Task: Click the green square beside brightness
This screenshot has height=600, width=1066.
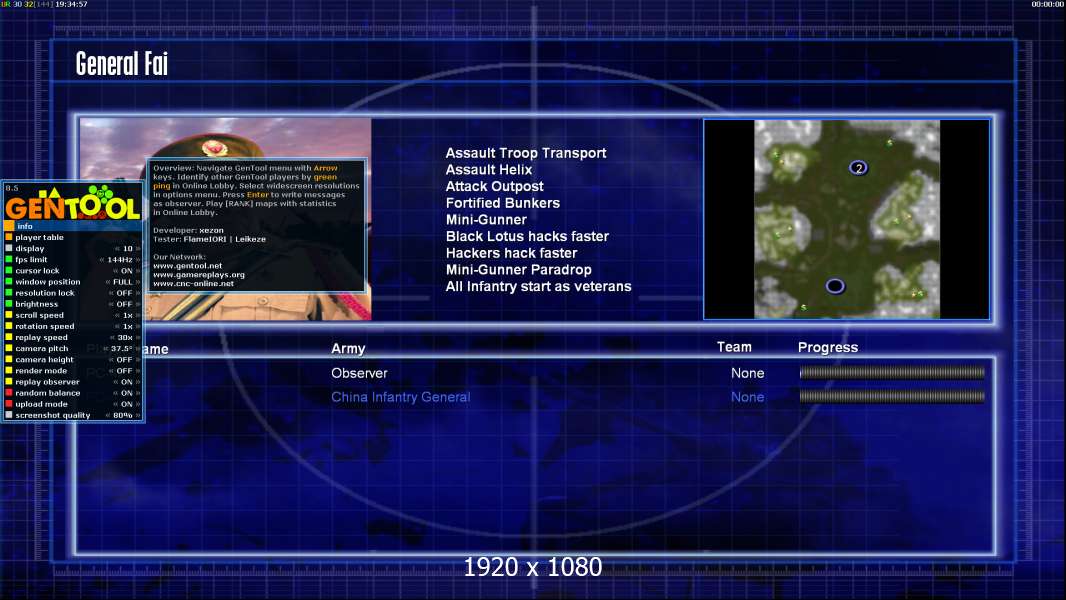Action: (x=9, y=304)
